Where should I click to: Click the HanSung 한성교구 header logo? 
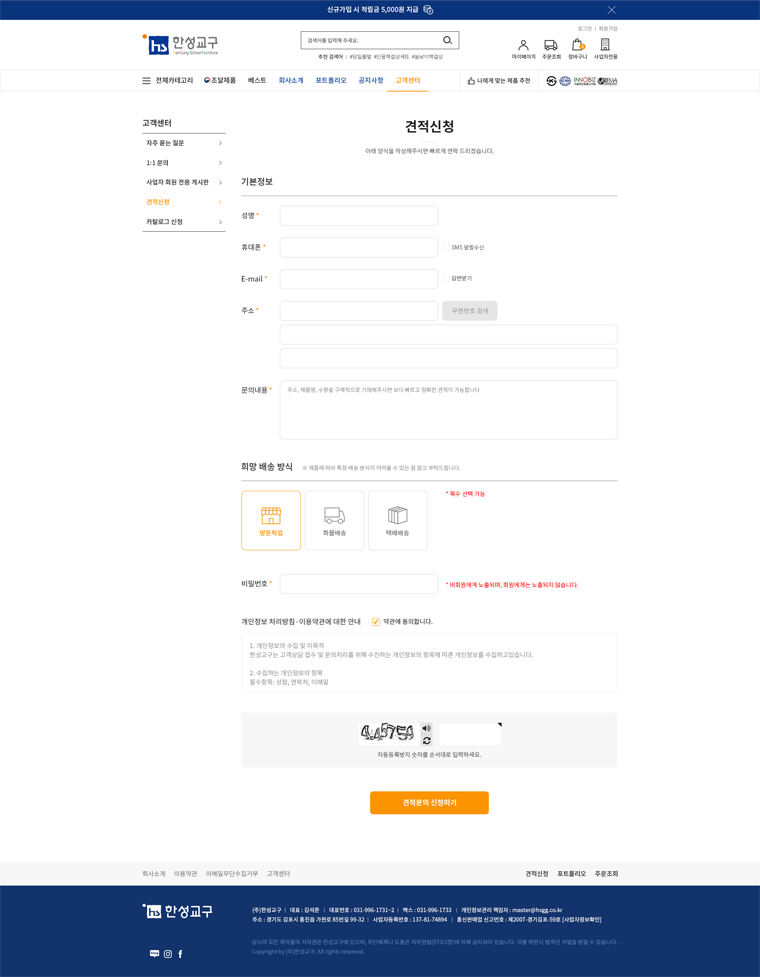180,45
